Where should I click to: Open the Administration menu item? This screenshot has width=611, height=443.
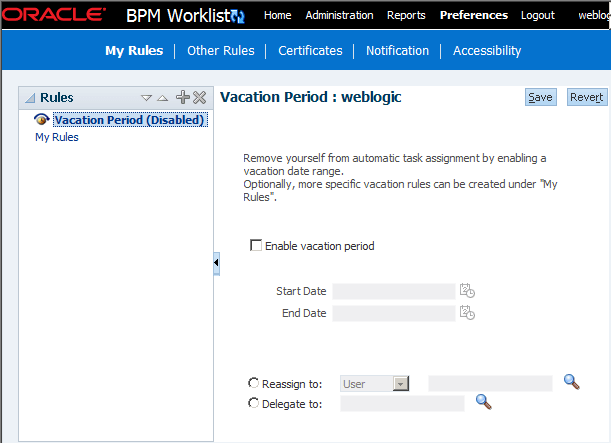click(339, 15)
